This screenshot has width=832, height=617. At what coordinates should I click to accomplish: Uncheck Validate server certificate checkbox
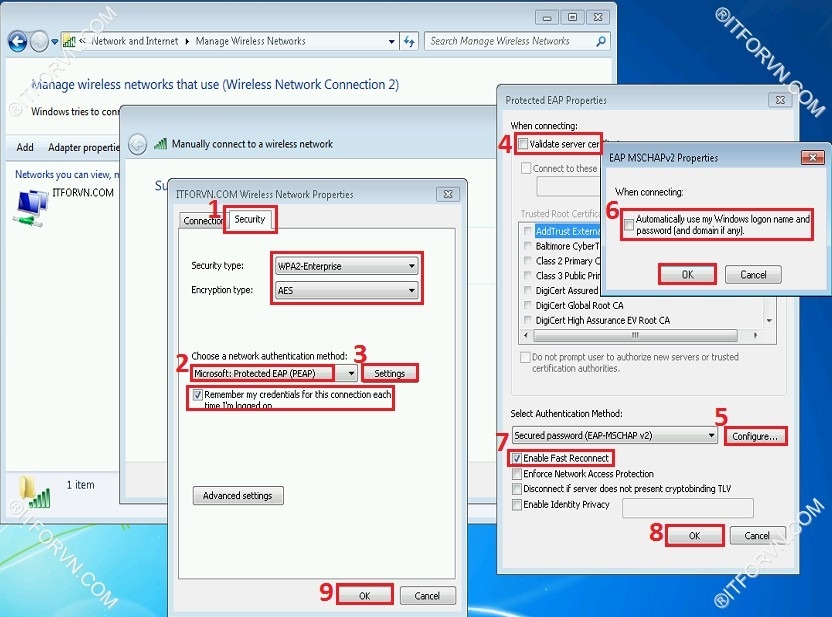pos(522,145)
